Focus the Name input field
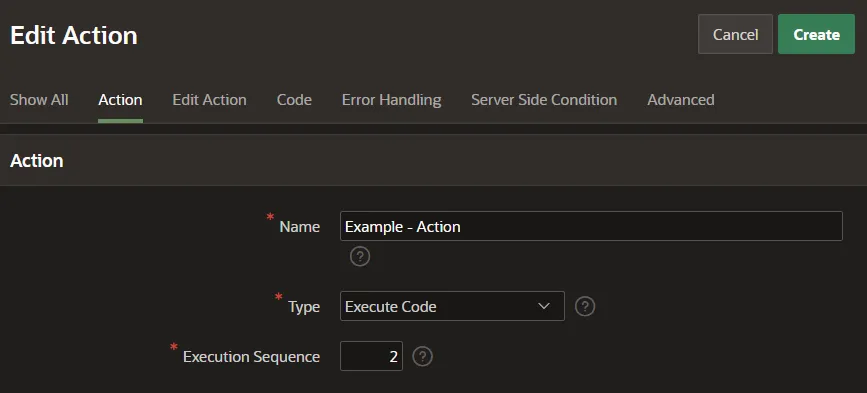Image resolution: width=867 pixels, height=393 pixels. tap(591, 226)
